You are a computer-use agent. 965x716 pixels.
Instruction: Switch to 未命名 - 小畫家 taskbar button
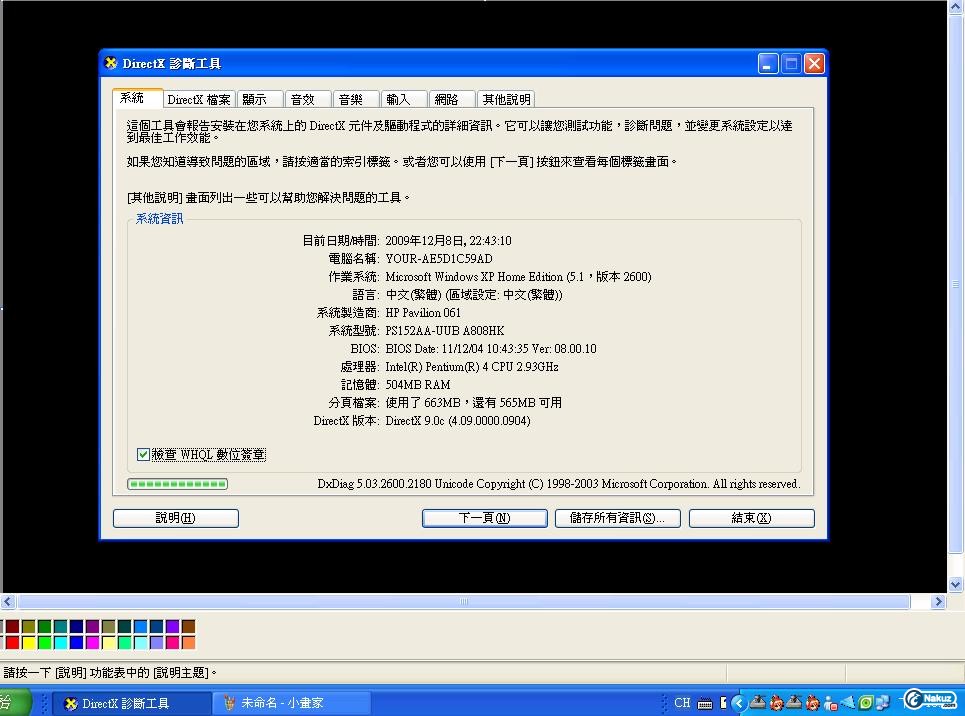282,703
